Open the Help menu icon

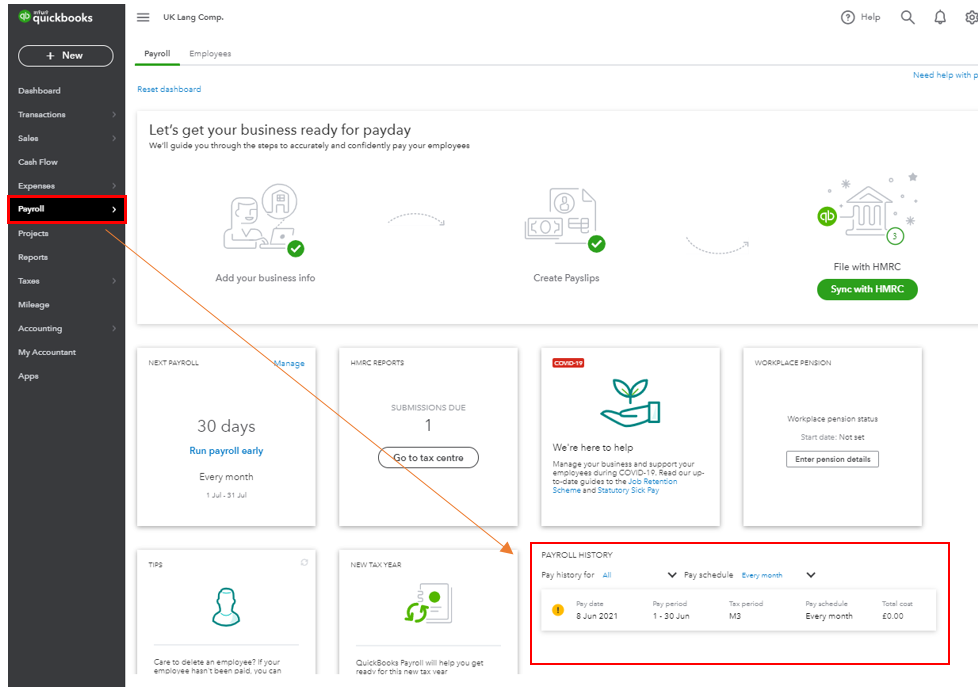(x=847, y=17)
